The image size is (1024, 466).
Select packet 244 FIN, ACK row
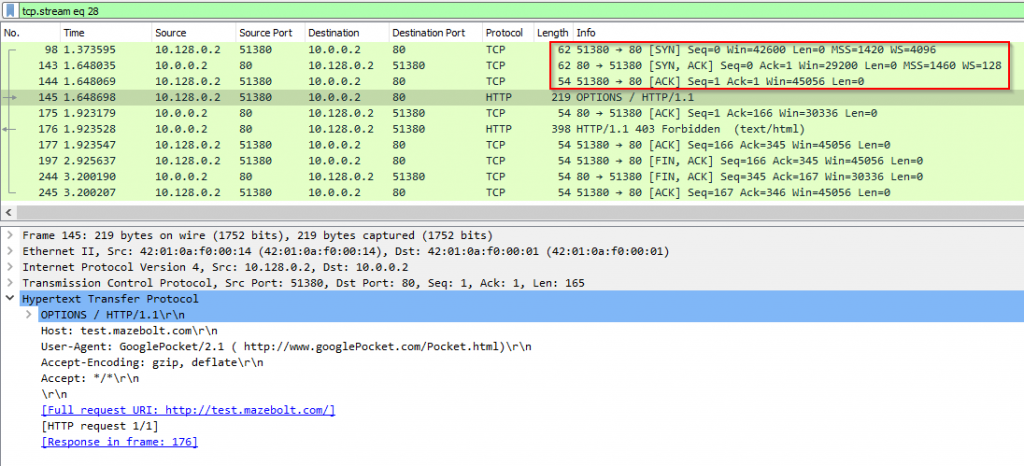pyautogui.click(x=512, y=176)
